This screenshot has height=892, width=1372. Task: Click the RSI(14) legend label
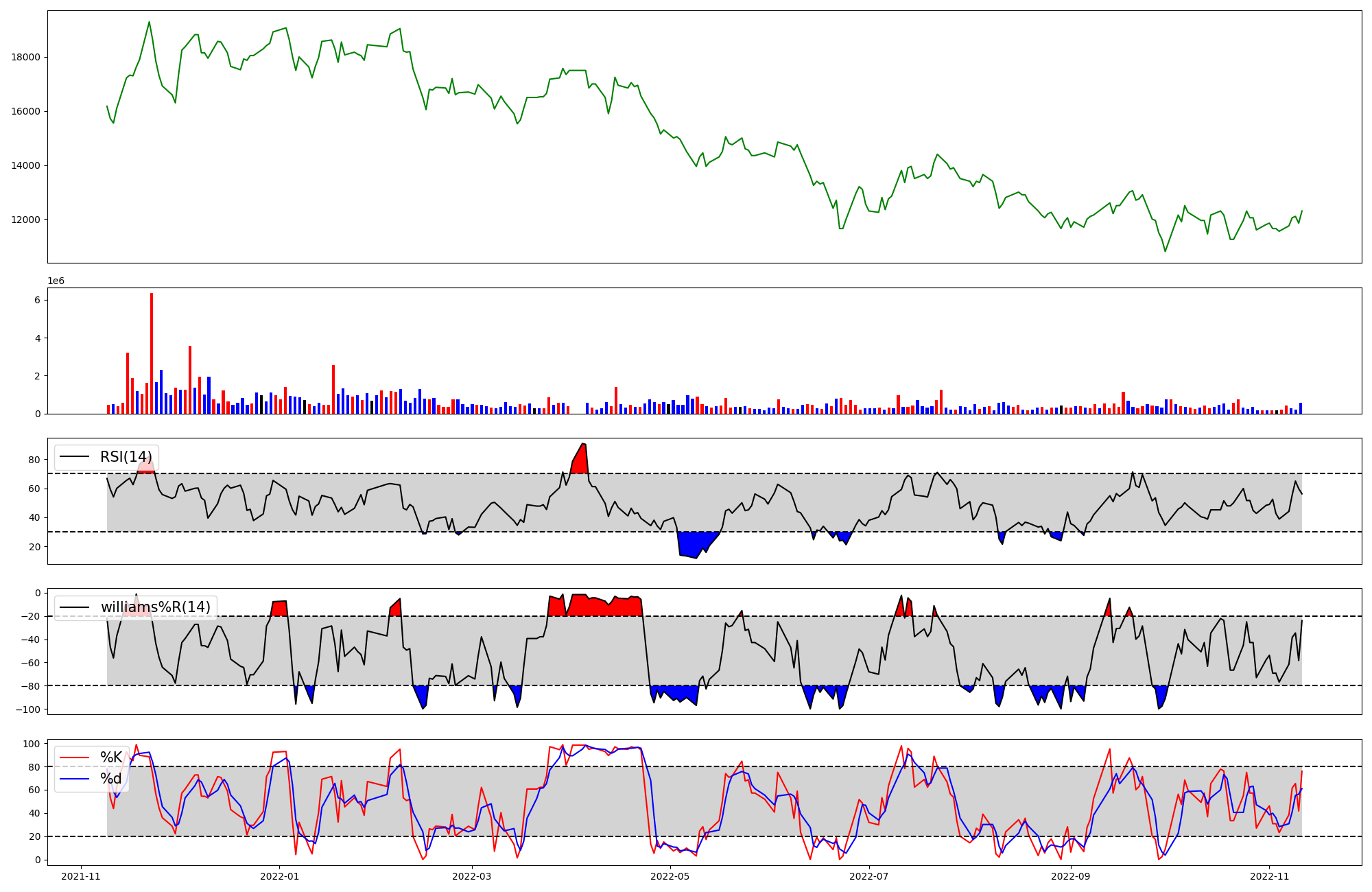click(126, 457)
